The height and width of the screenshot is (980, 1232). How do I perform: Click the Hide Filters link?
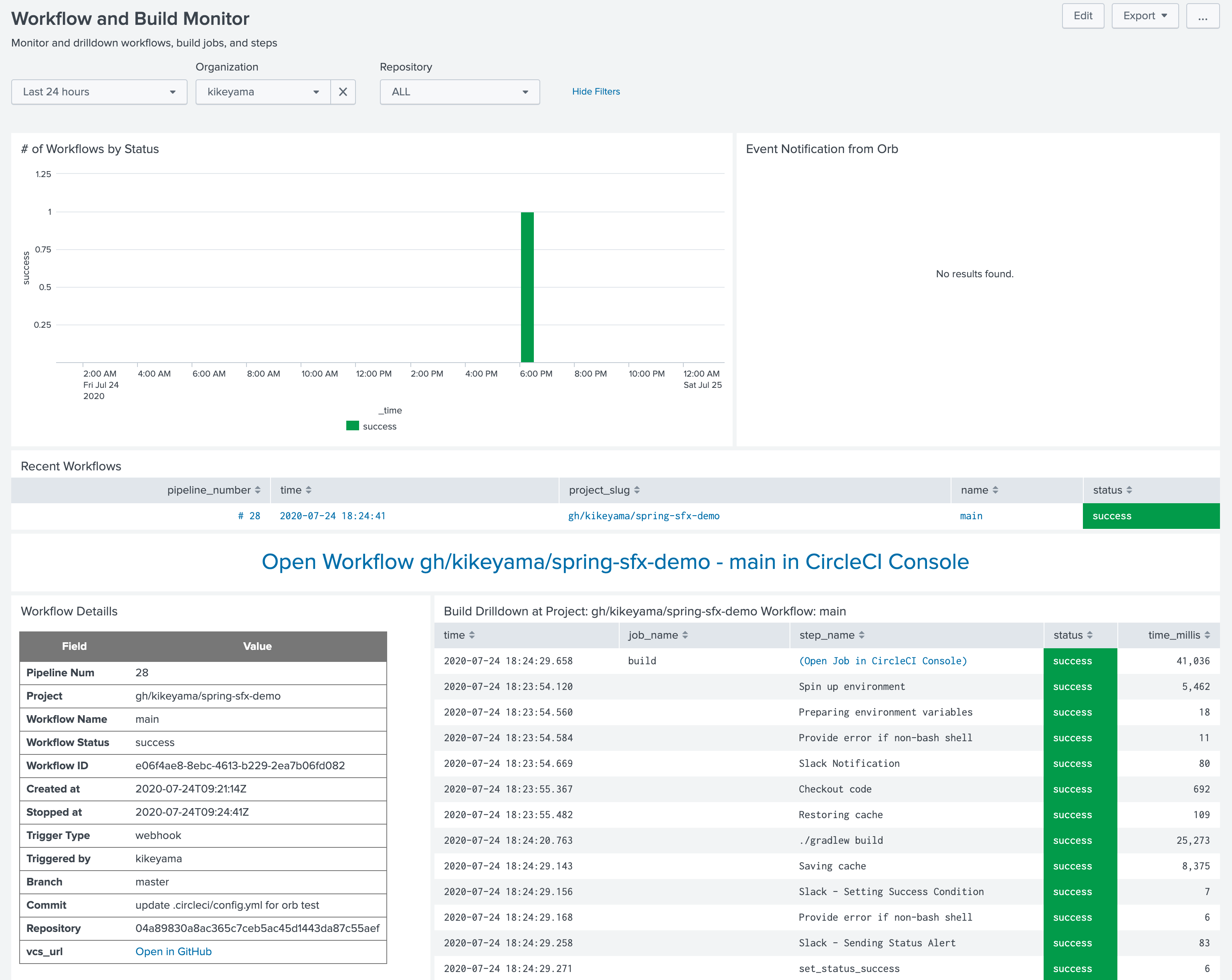point(596,91)
